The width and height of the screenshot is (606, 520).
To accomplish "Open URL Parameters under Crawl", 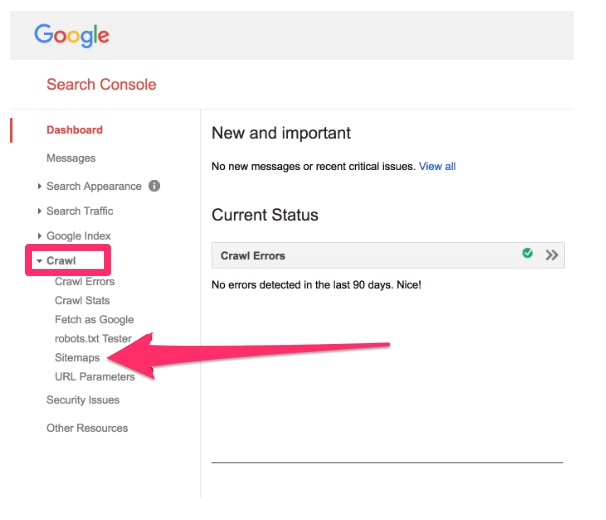I will coord(95,377).
